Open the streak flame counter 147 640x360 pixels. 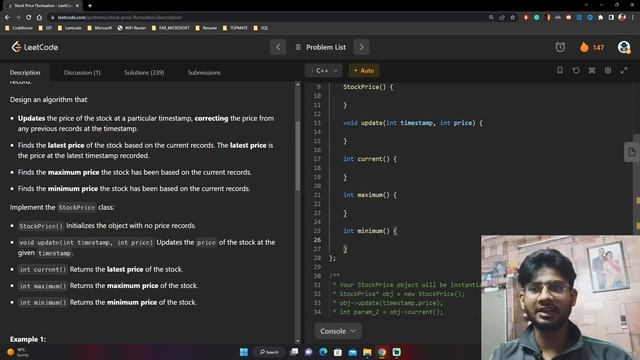(x=591, y=47)
